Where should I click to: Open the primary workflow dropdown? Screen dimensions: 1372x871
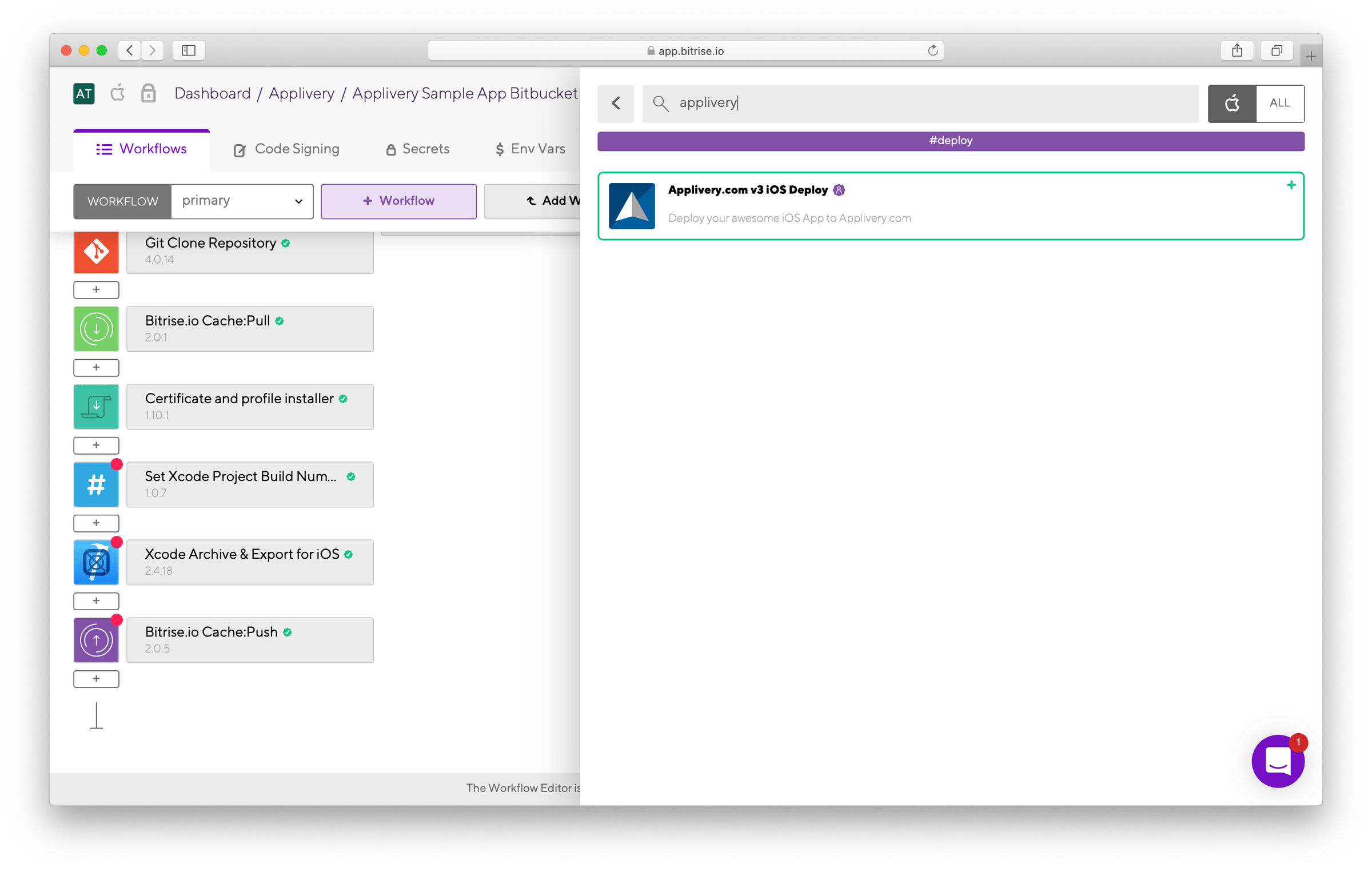point(242,201)
